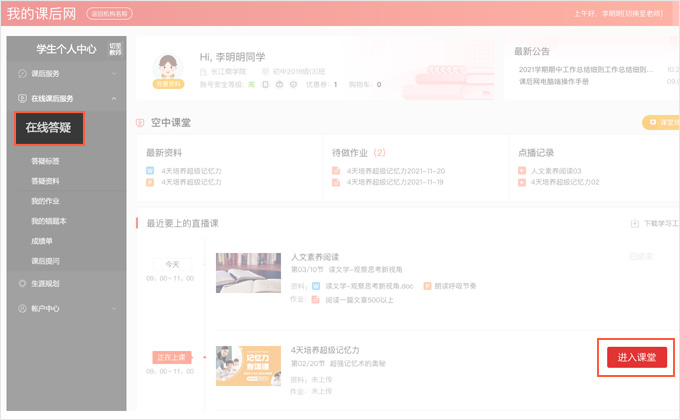
Task: Open 我的错题本 in the sidebar submenu
Action: click(x=49, y=221)
